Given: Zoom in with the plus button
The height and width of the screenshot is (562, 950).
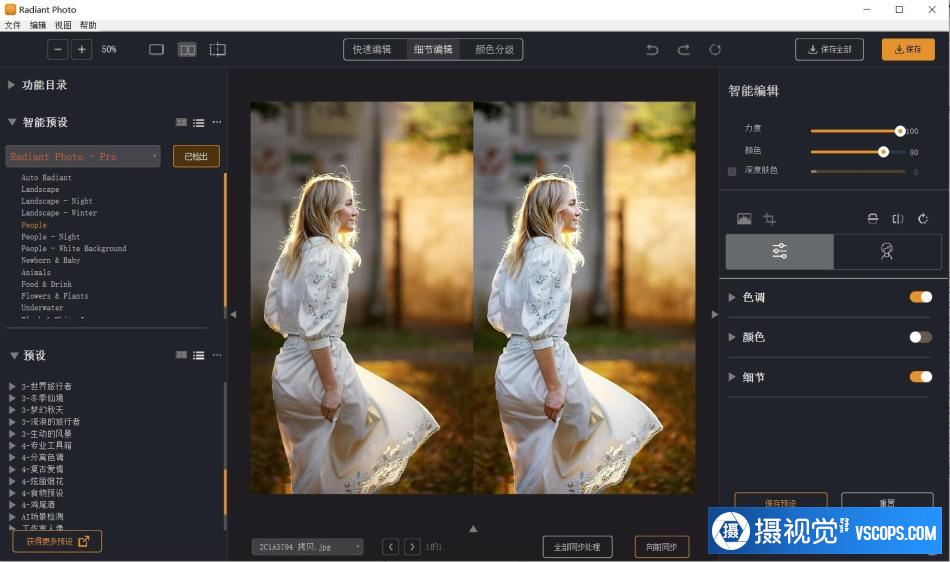Looking at the screenshot, I should coord(81,50).
